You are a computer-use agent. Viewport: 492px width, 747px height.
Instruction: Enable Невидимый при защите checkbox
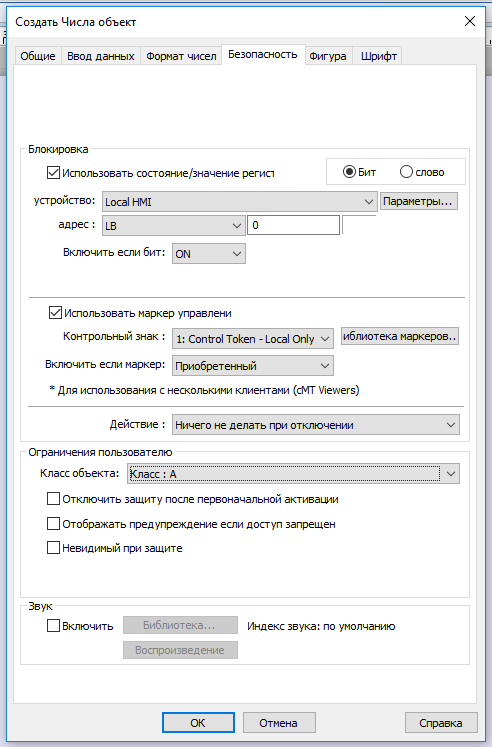[x=53, y=547]
